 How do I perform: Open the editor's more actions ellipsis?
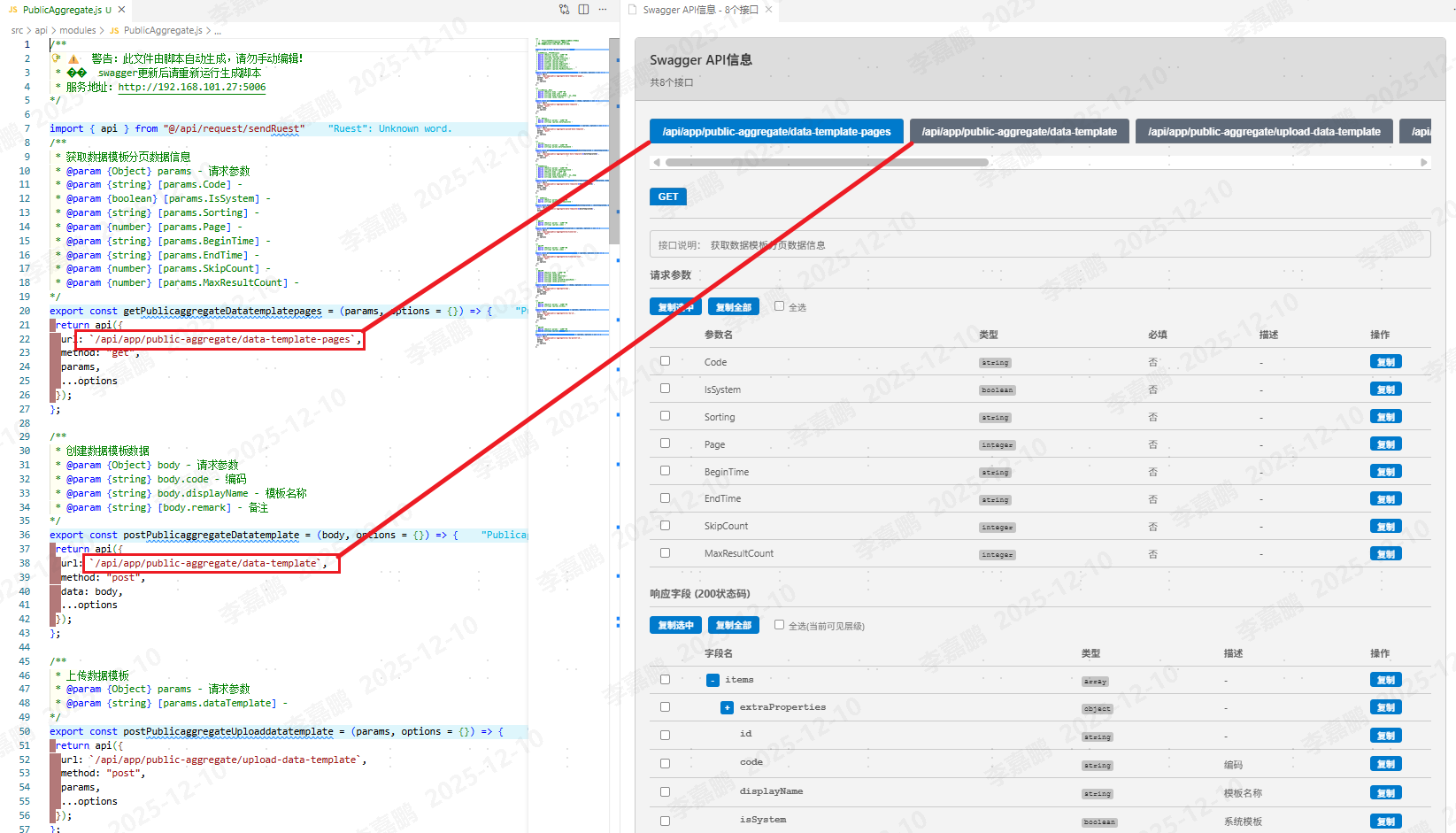[603, 10]
